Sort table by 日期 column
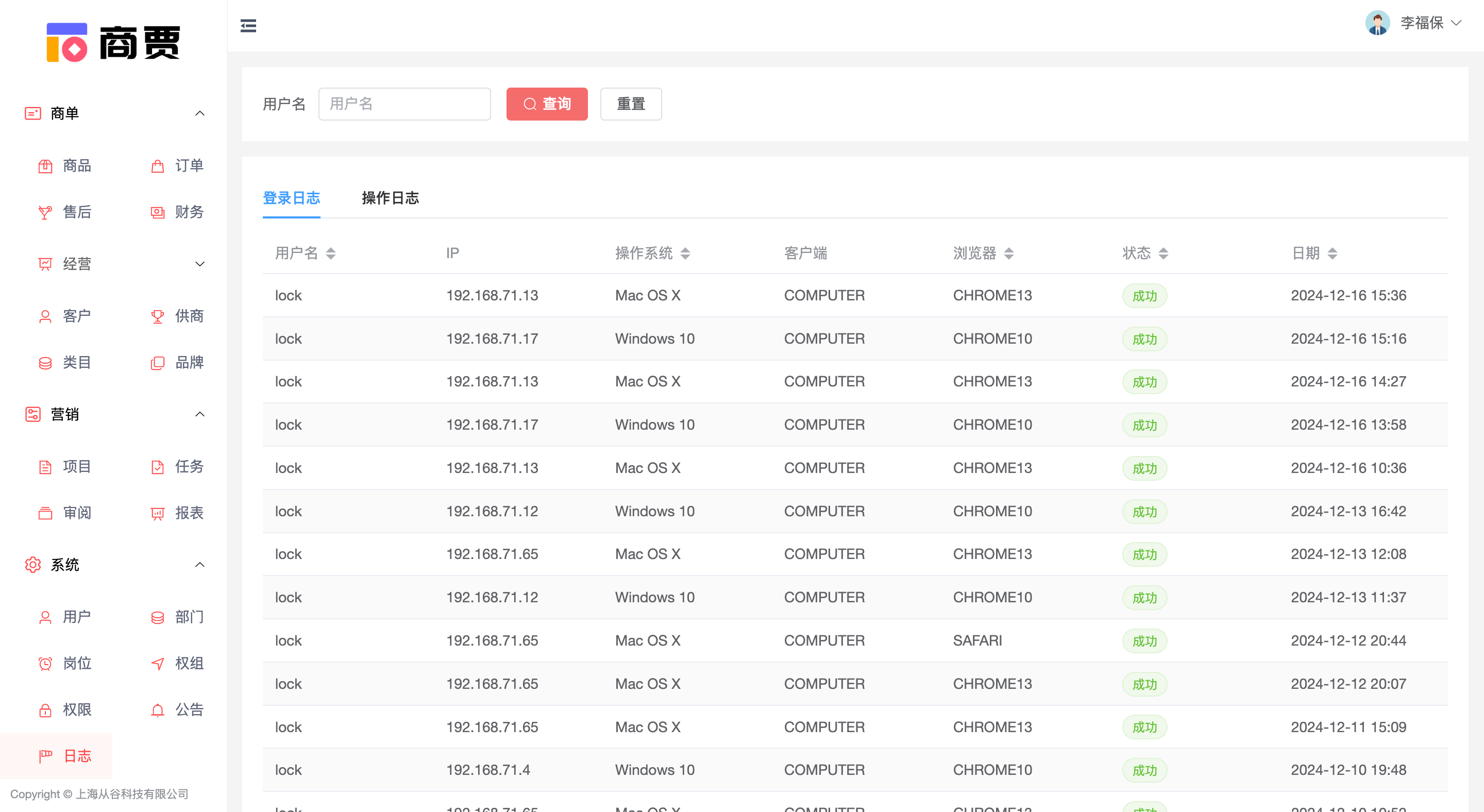The width and height of the screenshot is (1484, 812). [1332, 253]
